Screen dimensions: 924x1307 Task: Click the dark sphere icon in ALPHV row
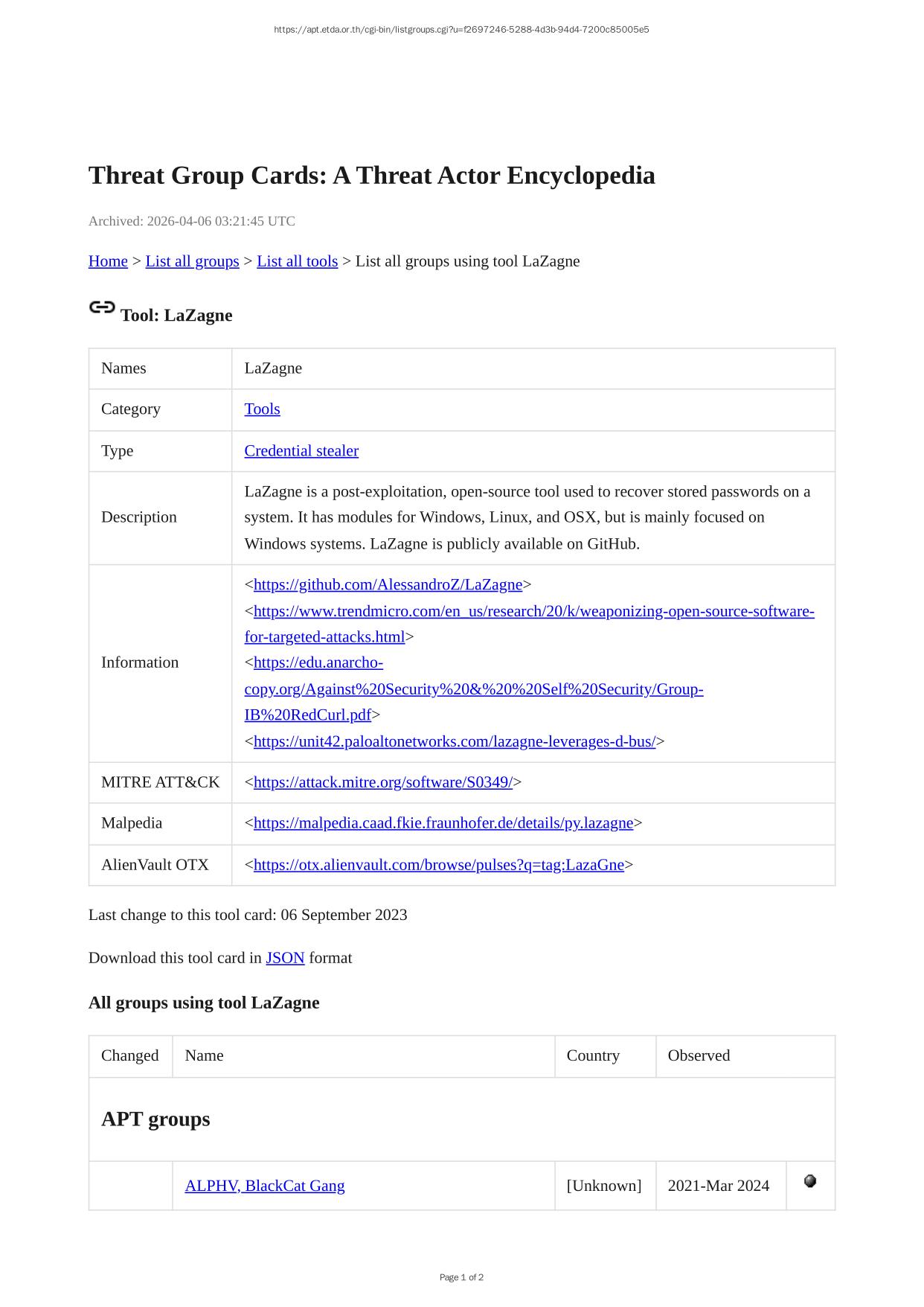[810, 1181]
